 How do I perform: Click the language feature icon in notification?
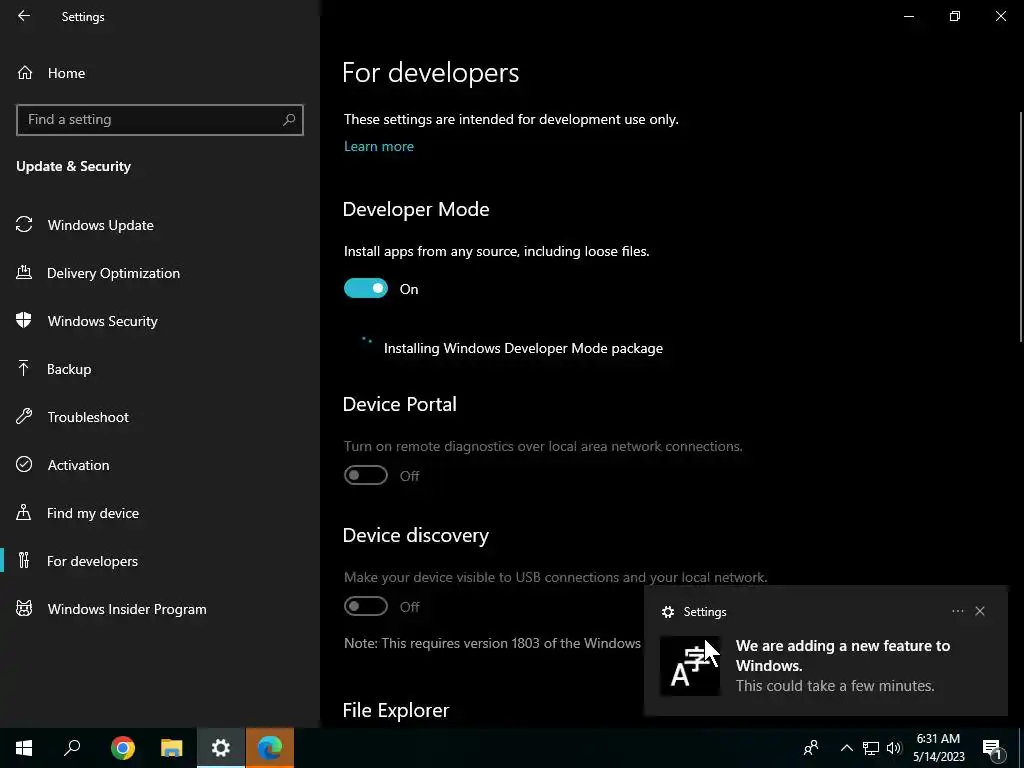coord(690,665)
